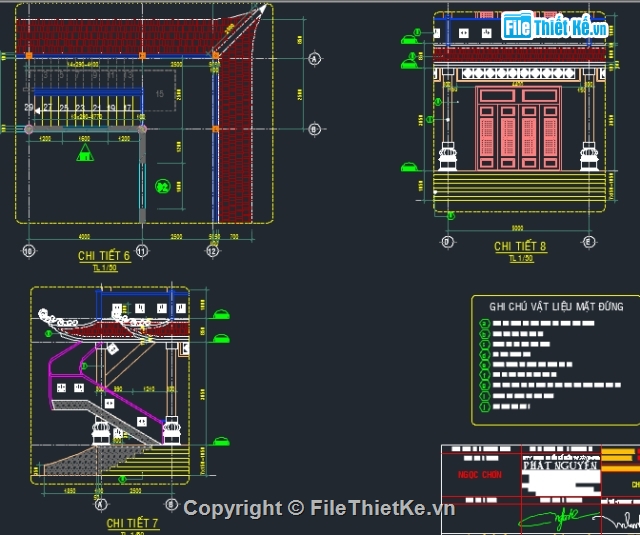Click the 700 dimension below detail 6

pyautogui.click(x=234, y=237)
